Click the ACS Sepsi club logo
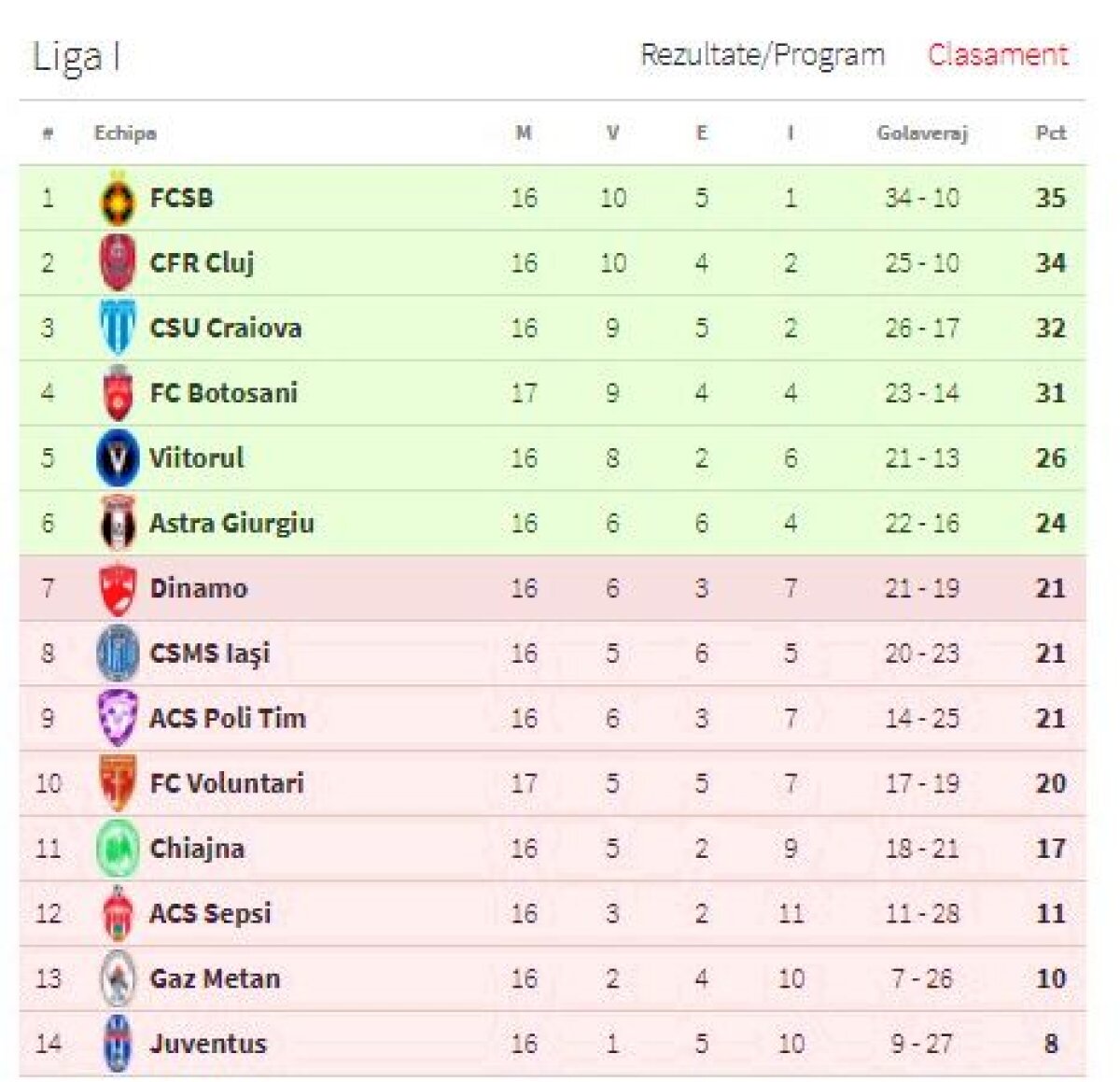This screenshot has width=1120, height=1082. click(x=119, y=914)
